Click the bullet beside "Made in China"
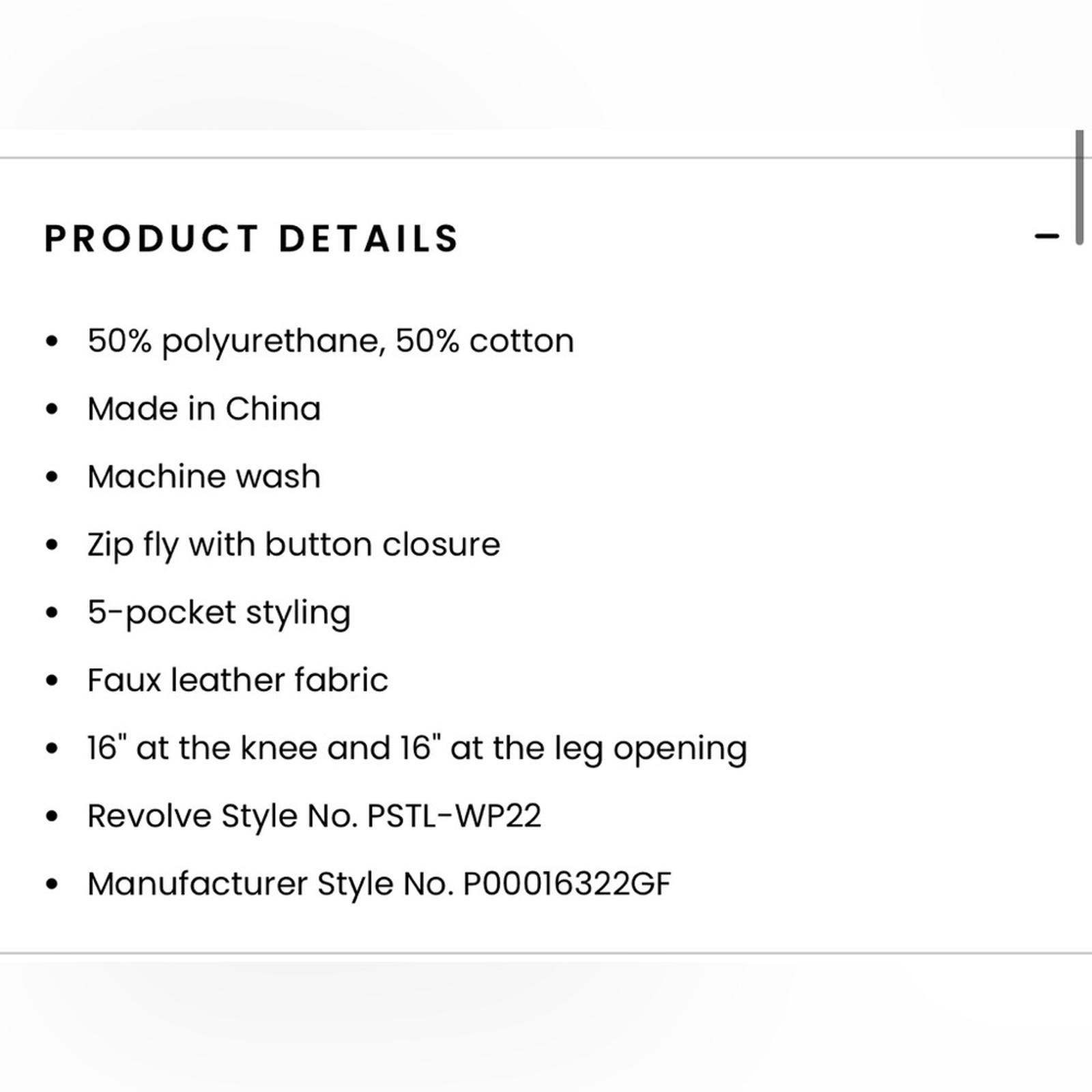This screenshot has width=1092, height=1092. pos(53,409)
